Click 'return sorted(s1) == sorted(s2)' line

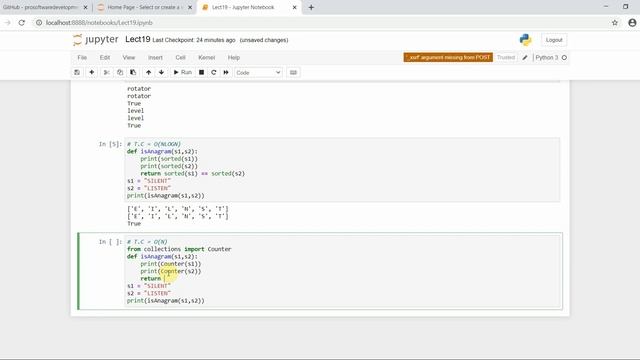(x=193, y=173)
